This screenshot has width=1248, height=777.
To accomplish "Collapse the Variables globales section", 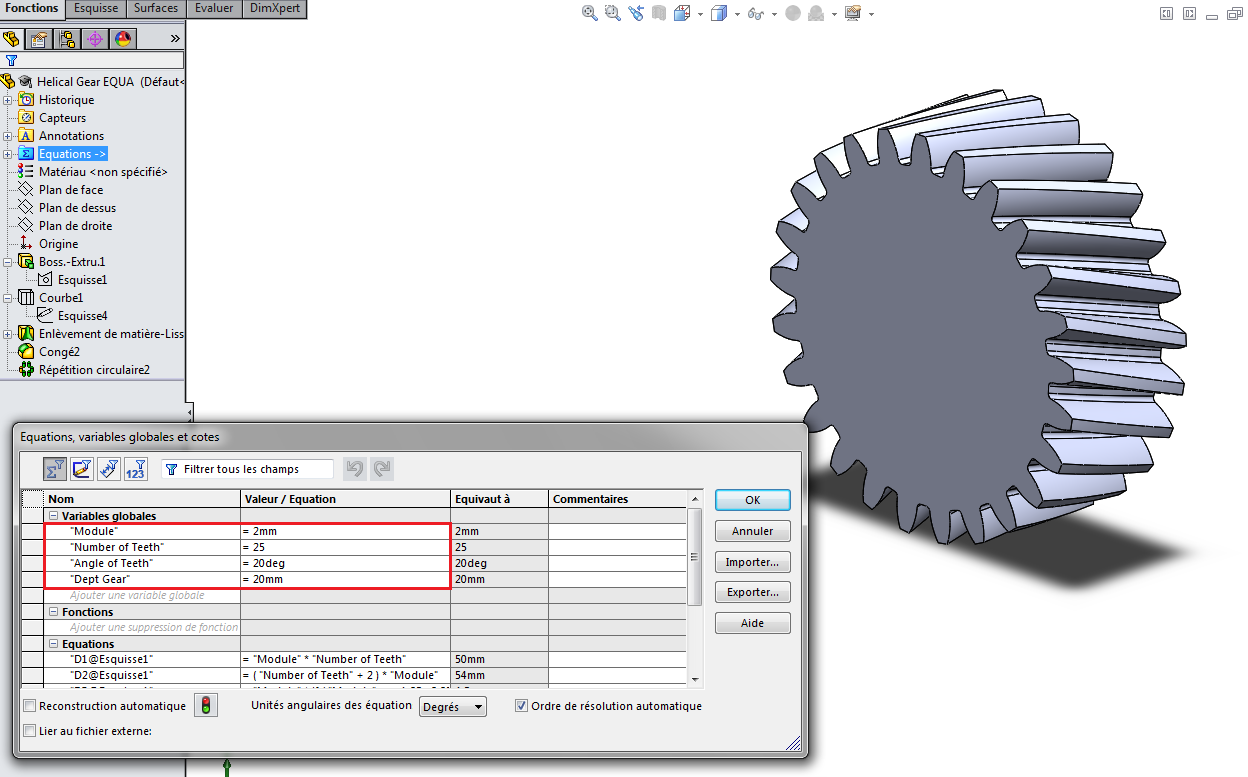I will (53, 516).
